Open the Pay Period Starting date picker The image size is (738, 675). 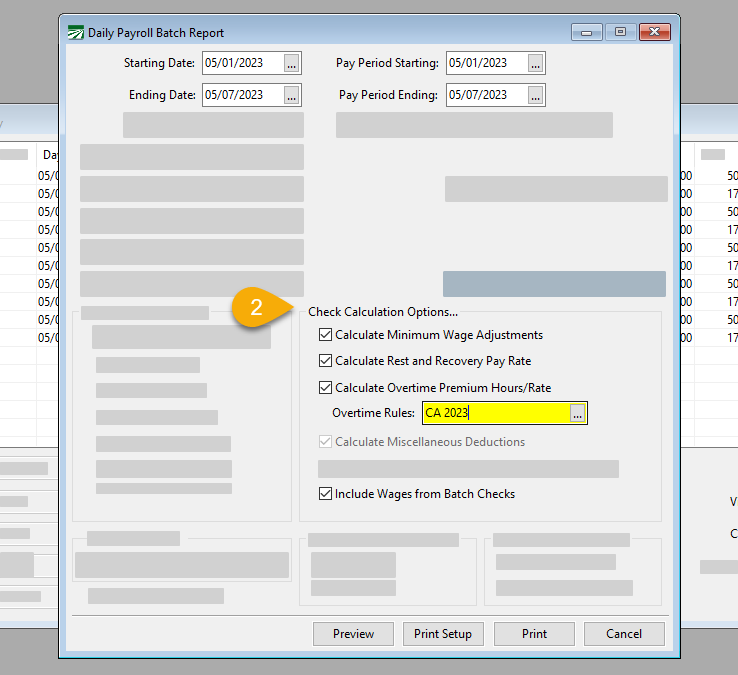[x=535, y=63]
